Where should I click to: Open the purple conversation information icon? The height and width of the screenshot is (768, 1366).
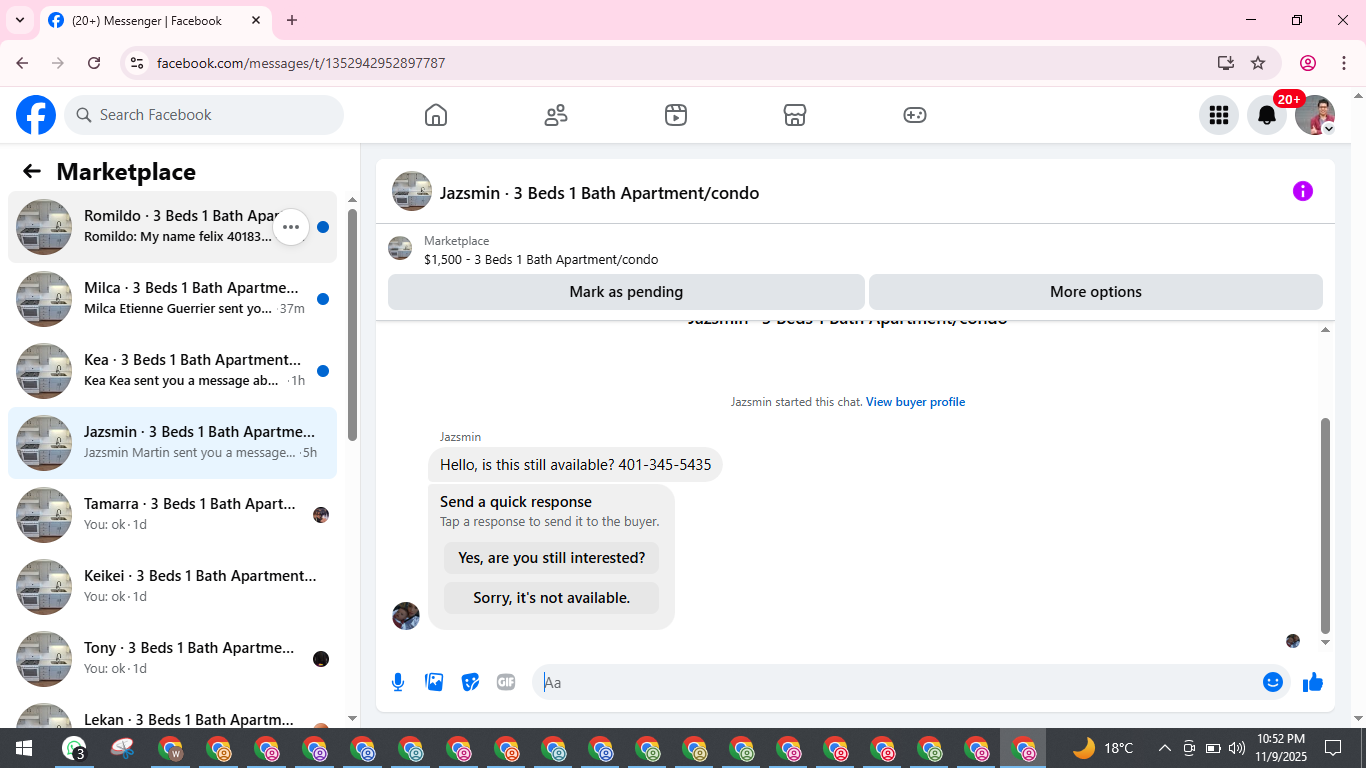(1303, 191)
